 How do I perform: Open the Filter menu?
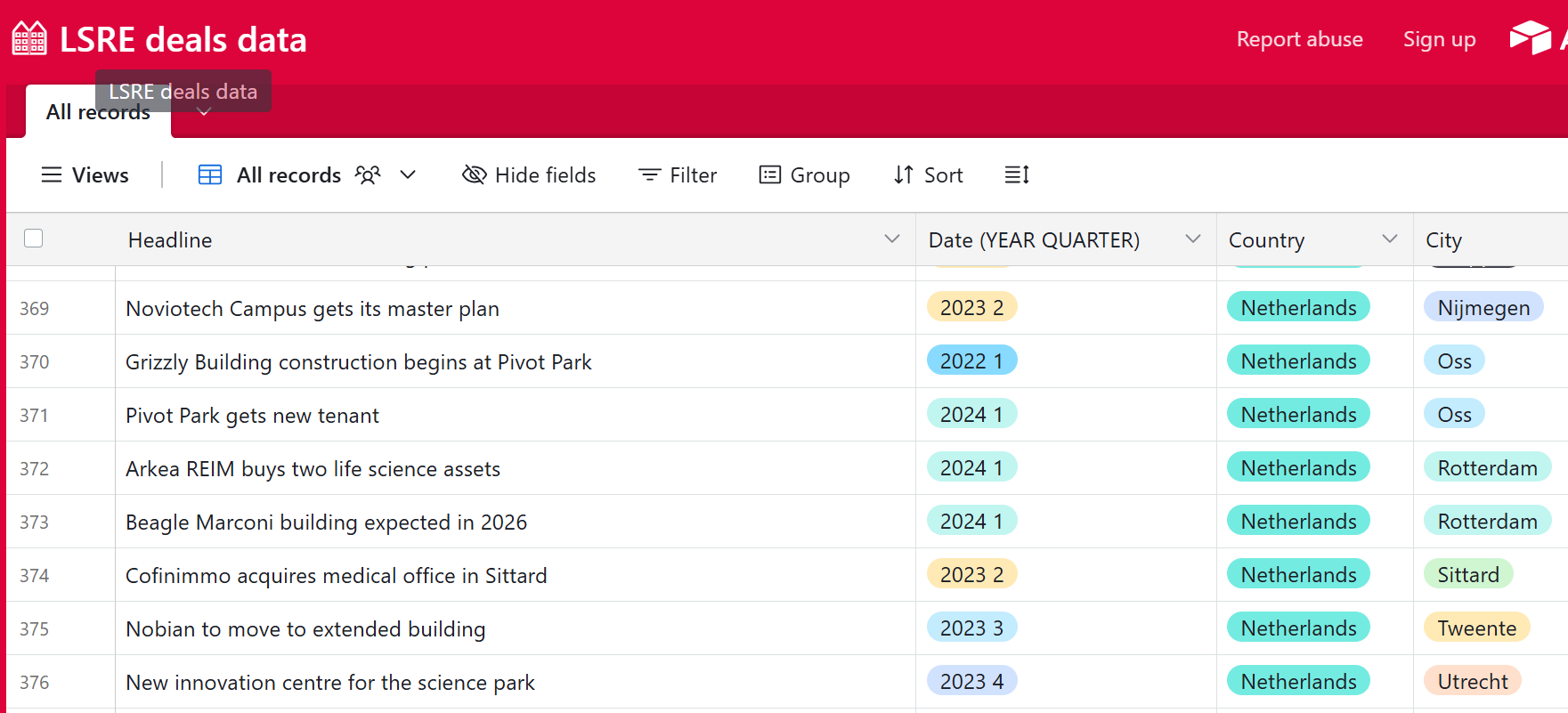point(678,175)
